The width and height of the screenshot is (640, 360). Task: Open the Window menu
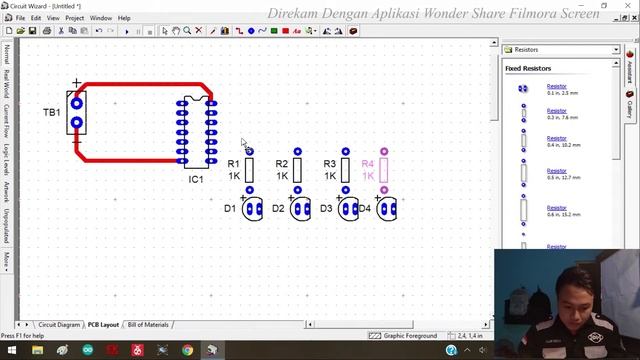click(101, 18)
